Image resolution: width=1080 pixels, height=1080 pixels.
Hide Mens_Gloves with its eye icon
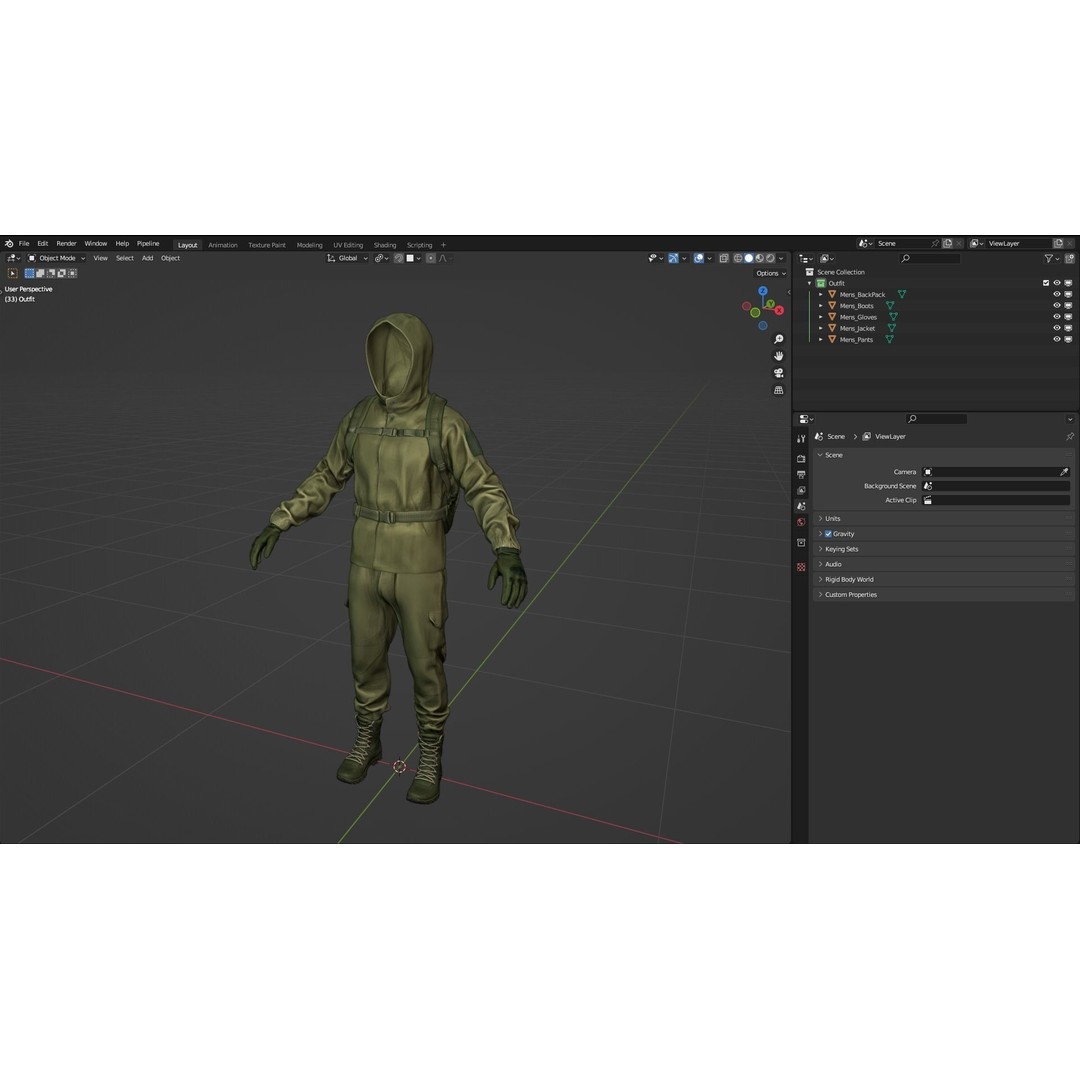pos(1057,317)
